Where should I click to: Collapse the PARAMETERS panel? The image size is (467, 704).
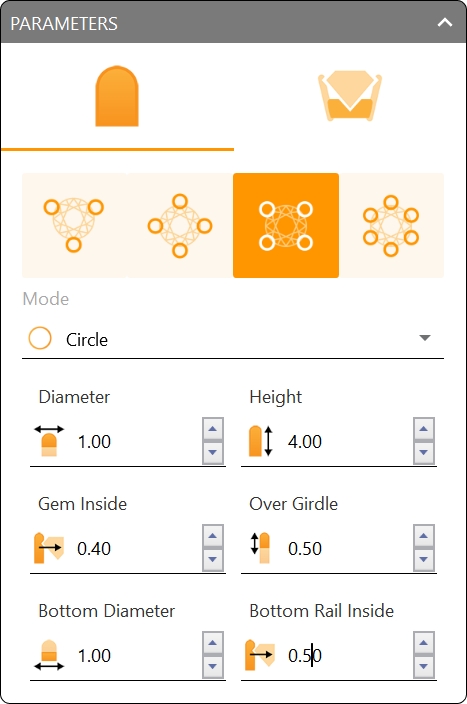coord(445,22)
